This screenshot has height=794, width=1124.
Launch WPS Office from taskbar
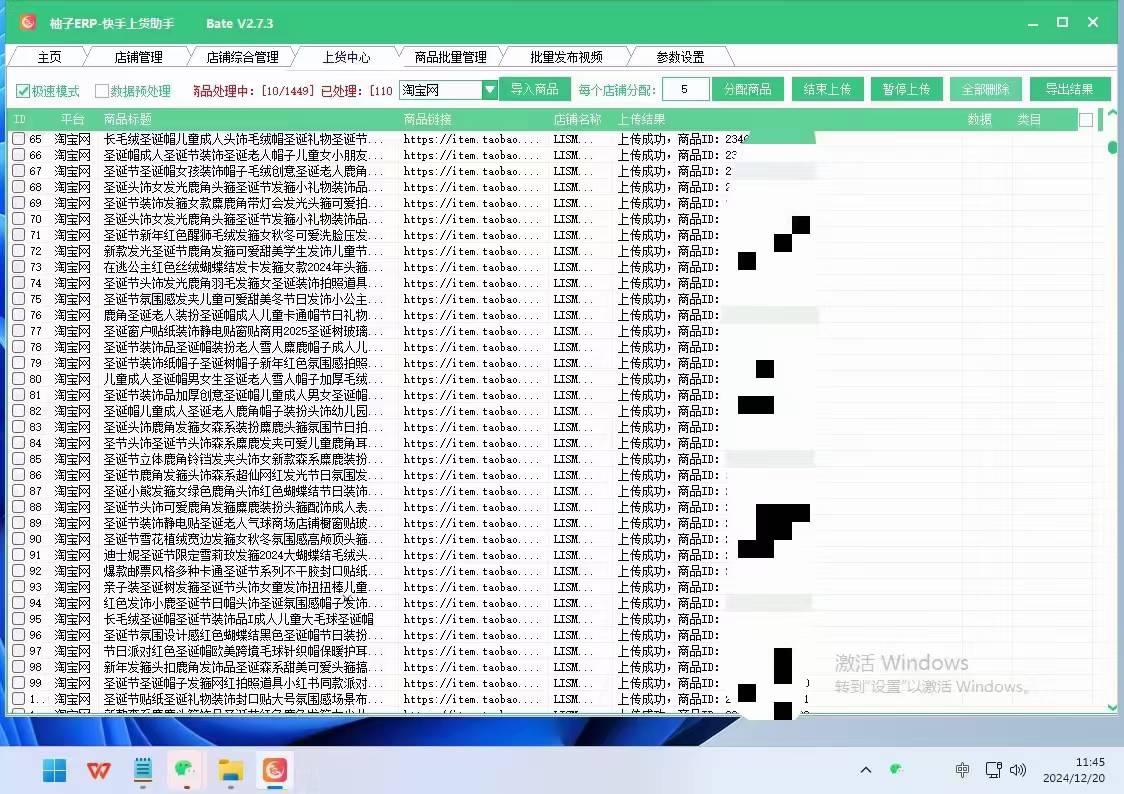point(99,770)
